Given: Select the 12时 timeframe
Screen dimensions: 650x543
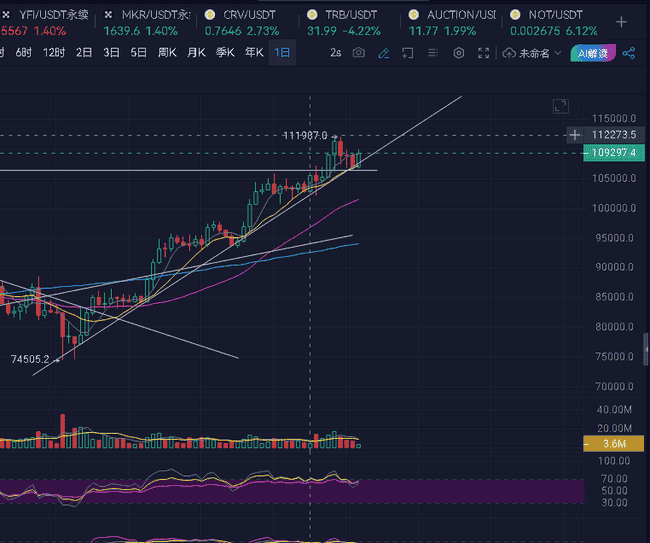Looking at the screenshot, I should pyautogui.click(x=54, y=52).
